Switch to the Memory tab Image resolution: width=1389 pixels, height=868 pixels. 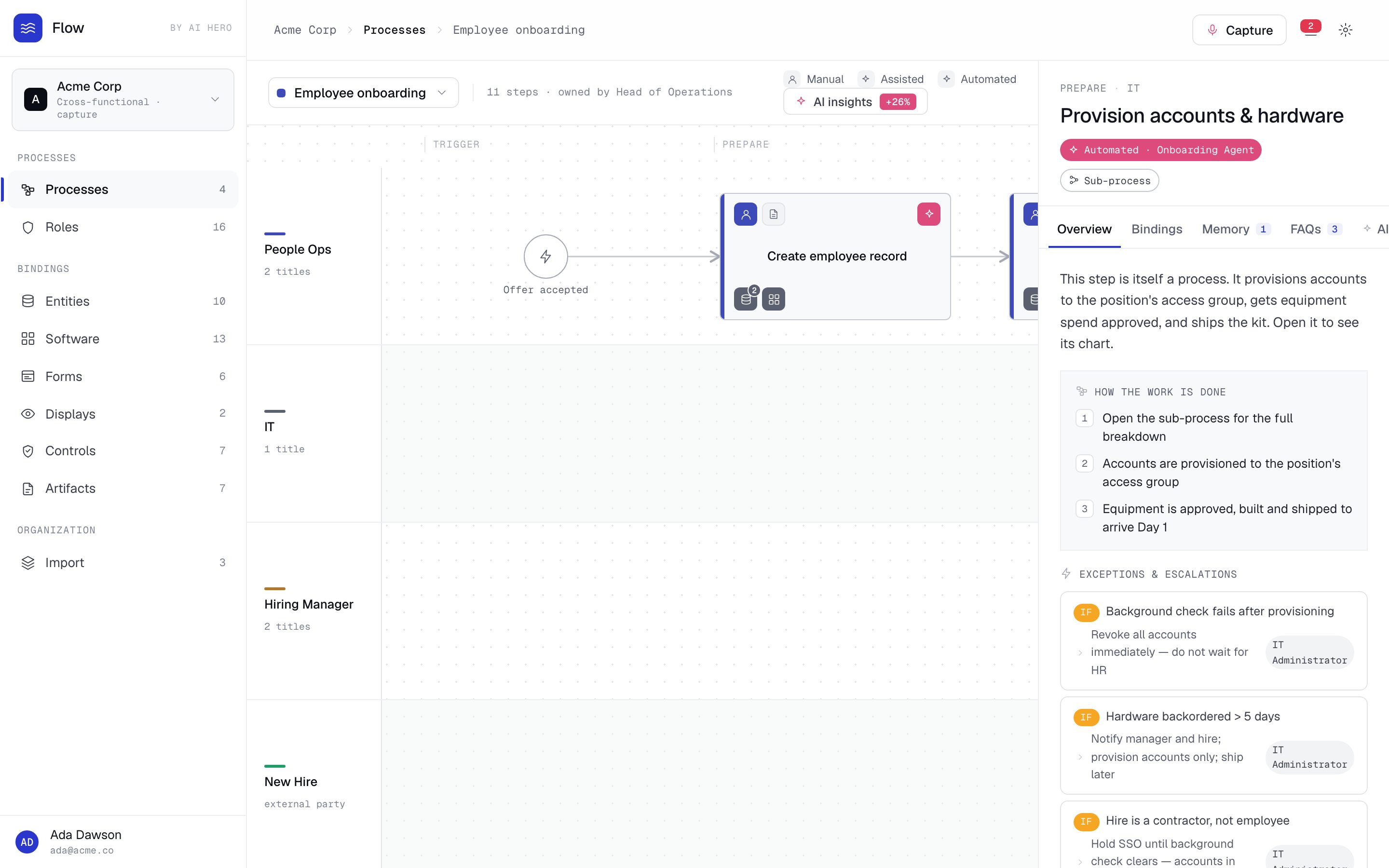point(1236,229)
